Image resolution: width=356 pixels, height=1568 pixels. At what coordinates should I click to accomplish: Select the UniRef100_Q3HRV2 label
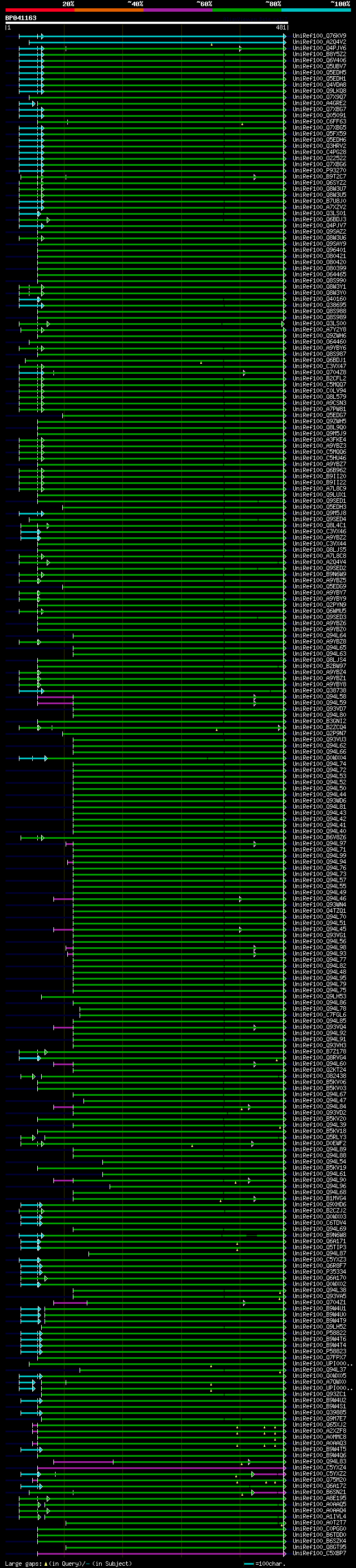(x=319, y=146)
